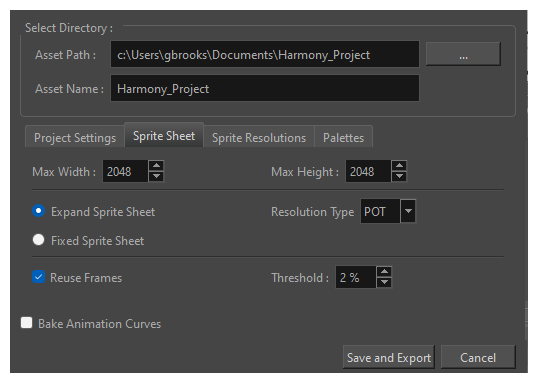This screenshot has height=383, width=538.
Task: Open the Sprite Resolutions tab
Action: pyautogui.click(x=259, y=137)
